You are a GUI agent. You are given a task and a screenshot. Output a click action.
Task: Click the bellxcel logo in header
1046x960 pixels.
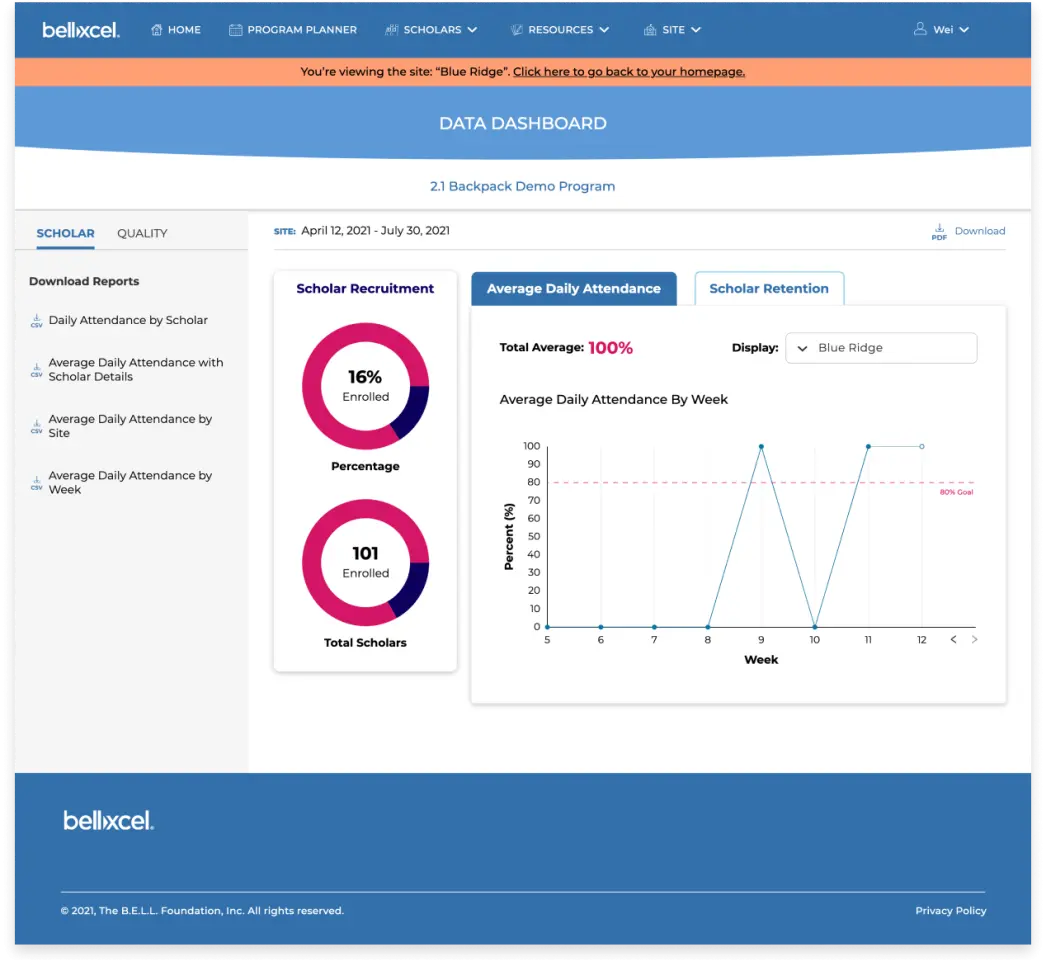(81, 30)
